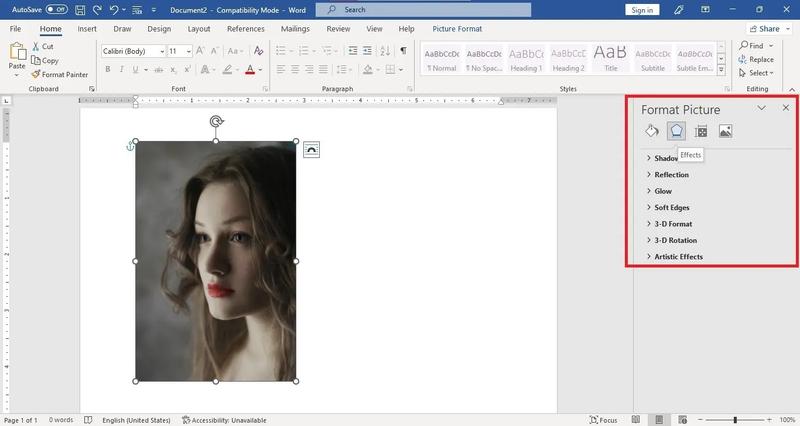The height and width of the screenshot is (426, 800).
Task: Open the Change Case dropdown
Action: 235,51
